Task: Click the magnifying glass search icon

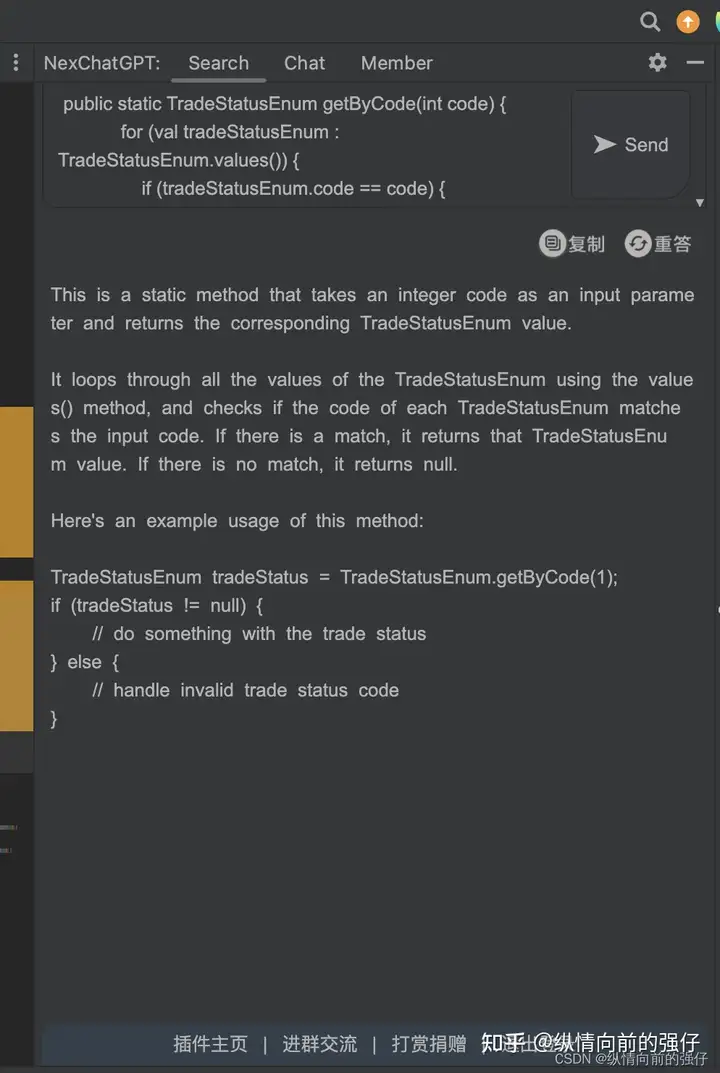Action: click(650, 21)
